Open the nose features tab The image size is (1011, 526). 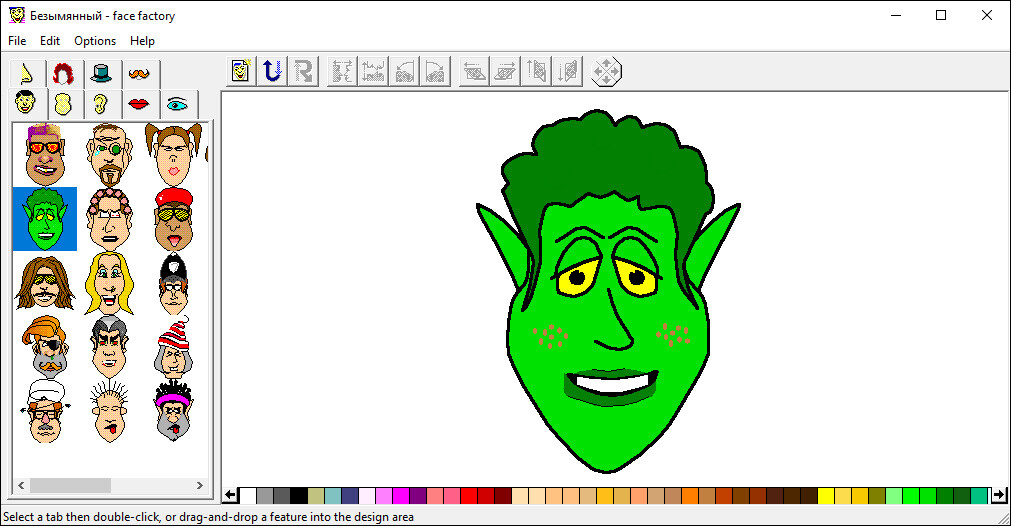click(28, 74)
